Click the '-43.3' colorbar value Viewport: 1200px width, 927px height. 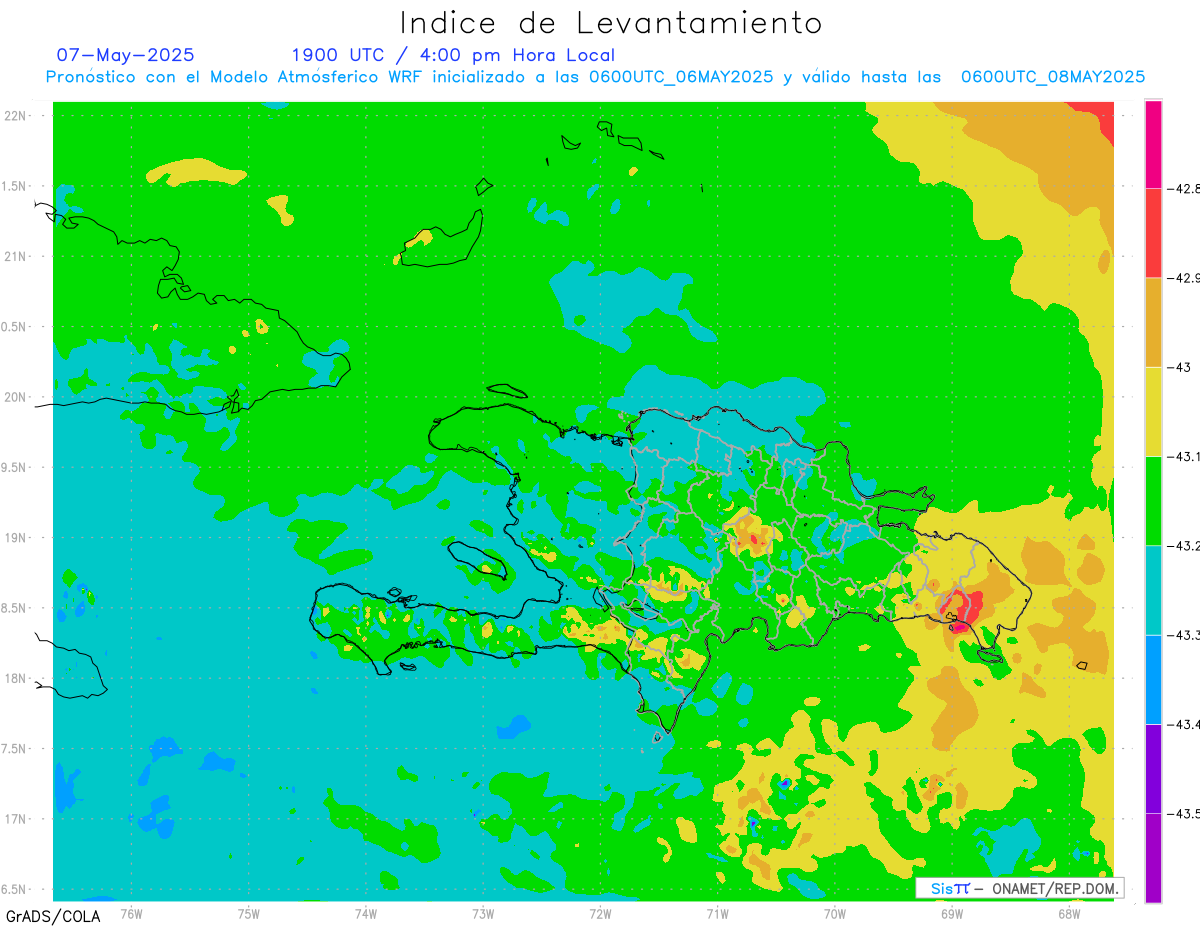(x=1183, y=634)
